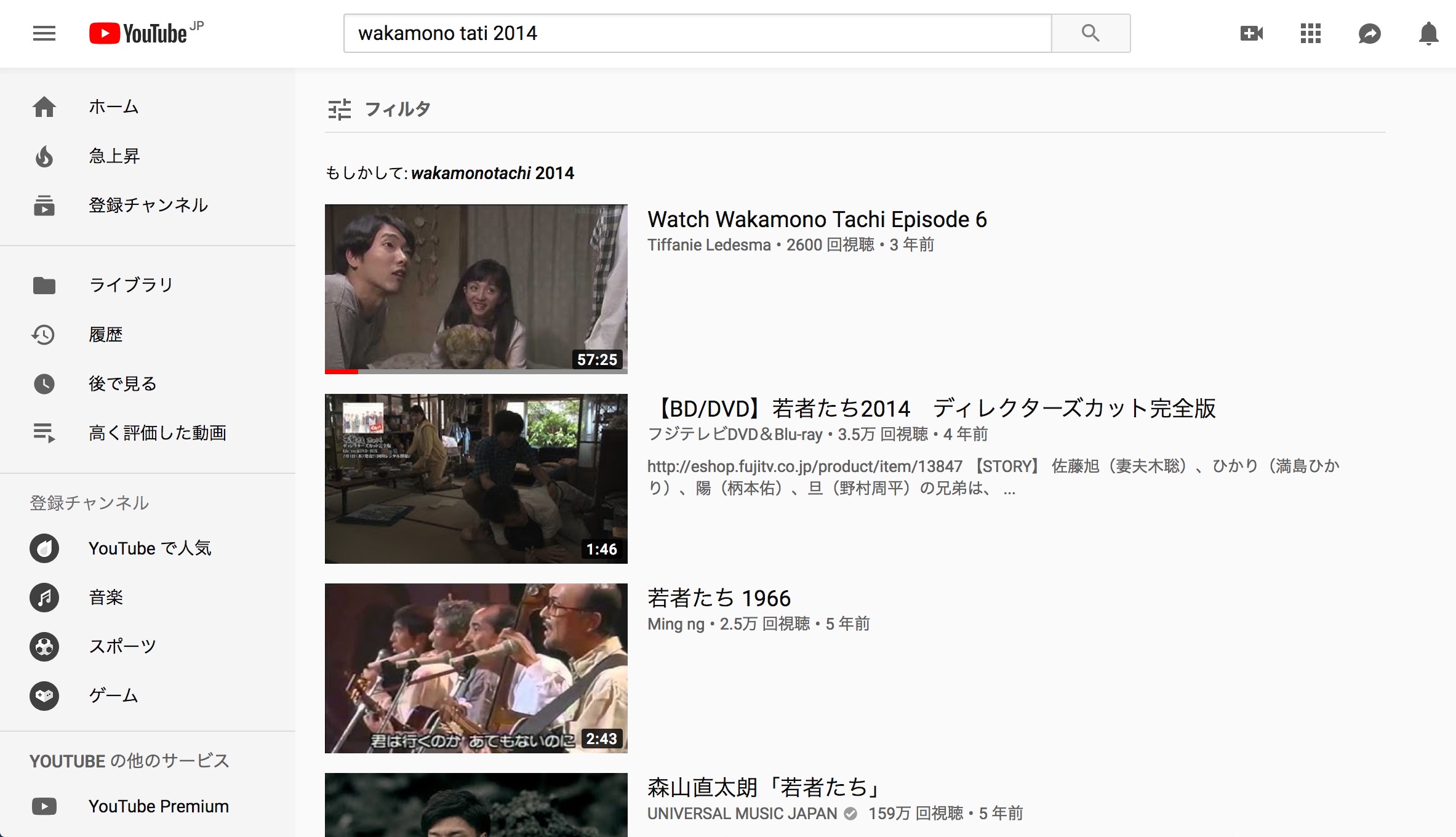The height and width of the screenshot is (837, 1456).
Task: Click the history clock-arrow icon
Action: [44, 335]
